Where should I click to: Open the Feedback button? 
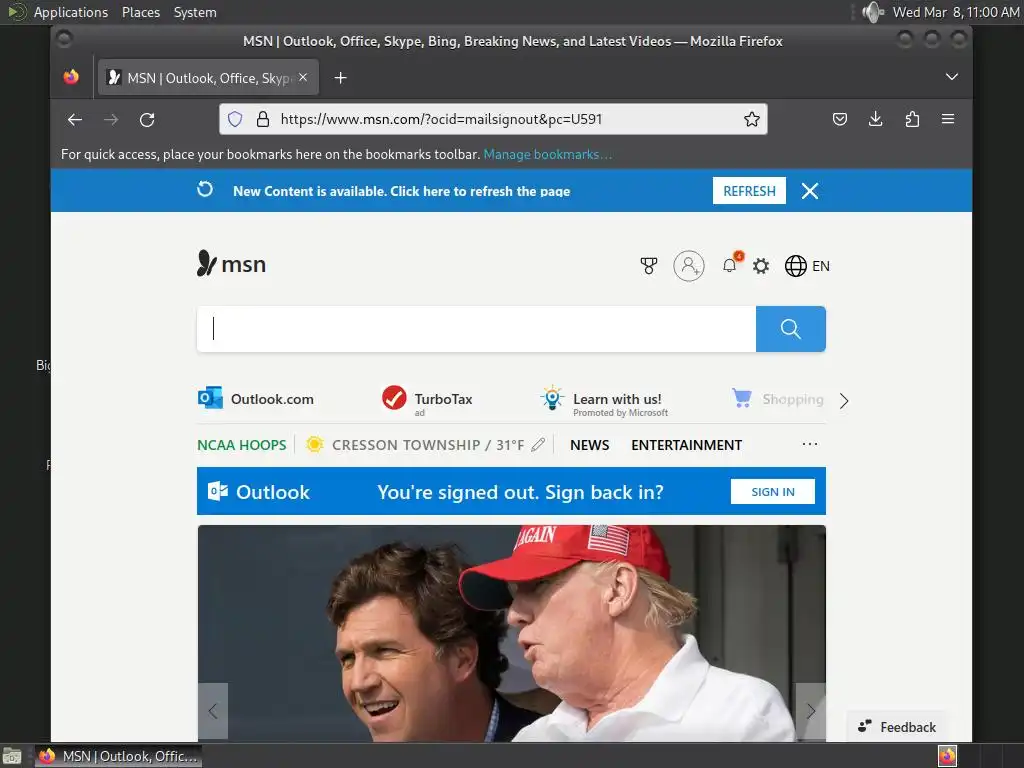[897, 727]
